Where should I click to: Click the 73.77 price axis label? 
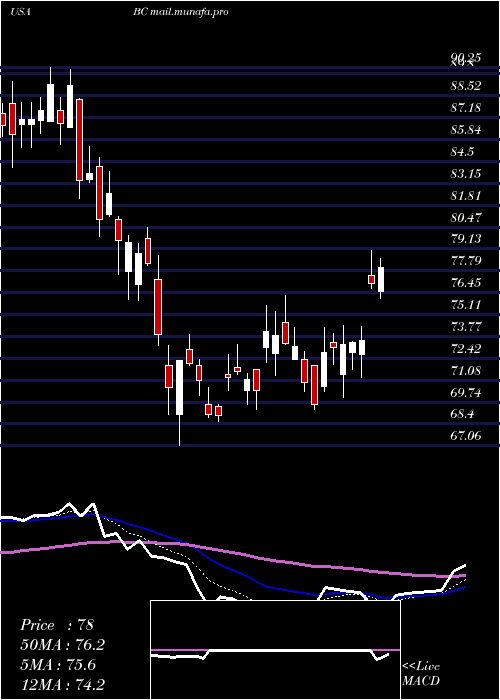click(466, 326)
